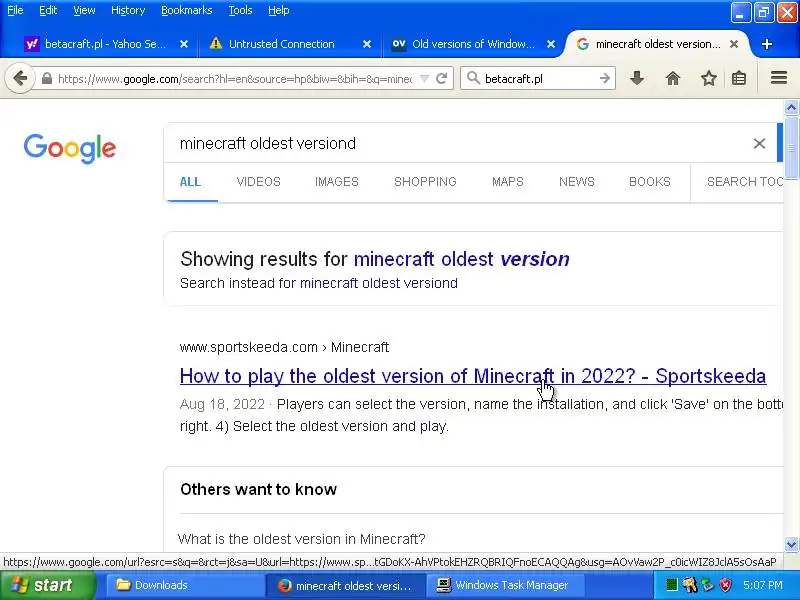Screen dimensions: 800x600
Task: Close the minecraft oldest version tab
Action: point(734,44)
